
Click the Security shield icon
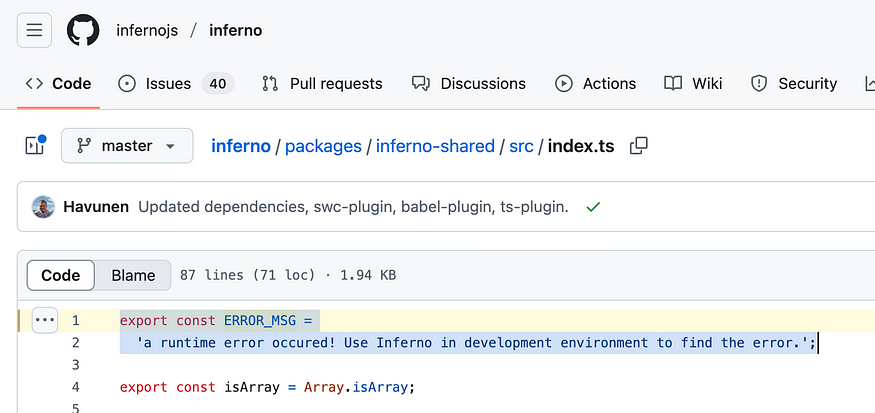(759, 84)
